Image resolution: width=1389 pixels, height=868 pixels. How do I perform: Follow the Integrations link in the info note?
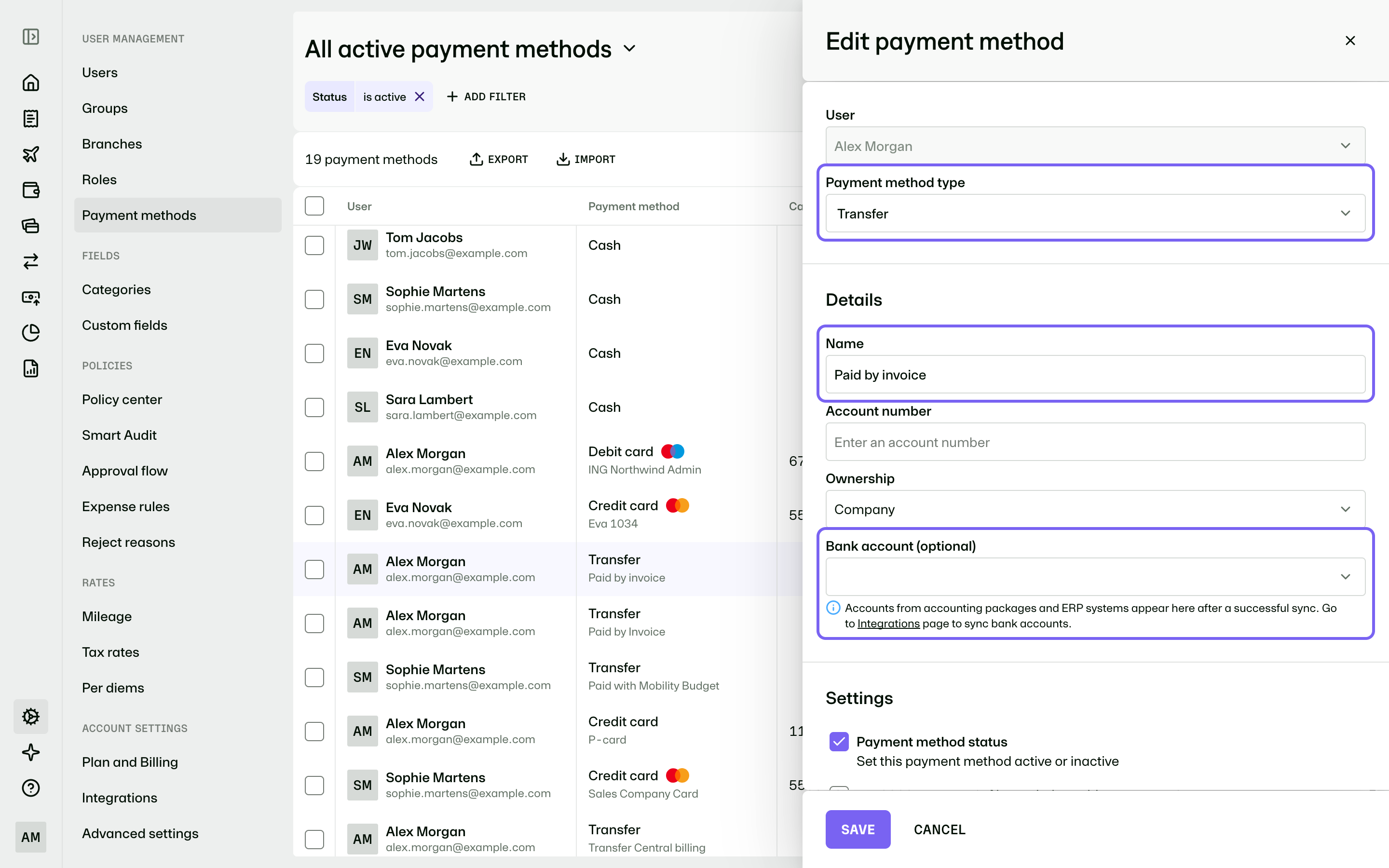click(x=888, y=624)
